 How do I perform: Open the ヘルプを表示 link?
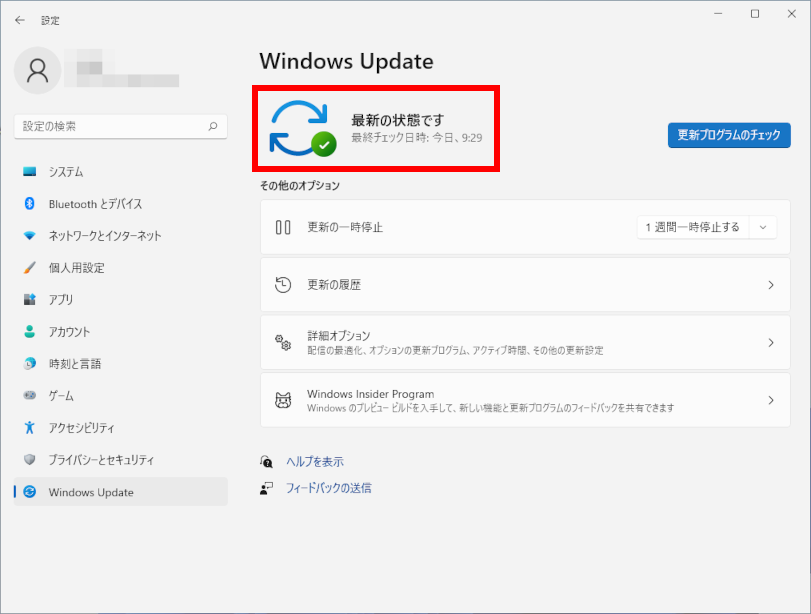pyautogui.click(x=314, y=462)
